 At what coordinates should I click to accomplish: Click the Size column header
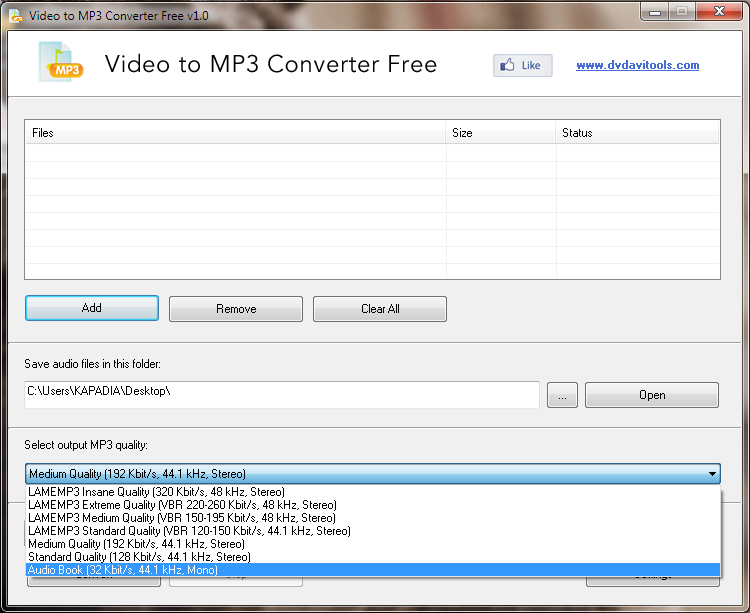[500, 132]
